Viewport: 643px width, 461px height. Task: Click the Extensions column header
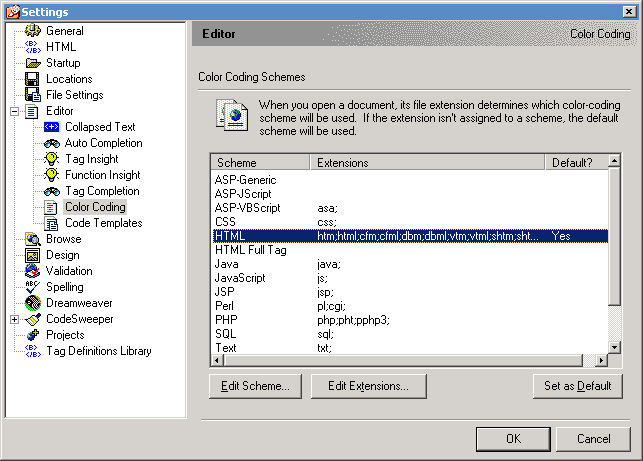[428, 163]
